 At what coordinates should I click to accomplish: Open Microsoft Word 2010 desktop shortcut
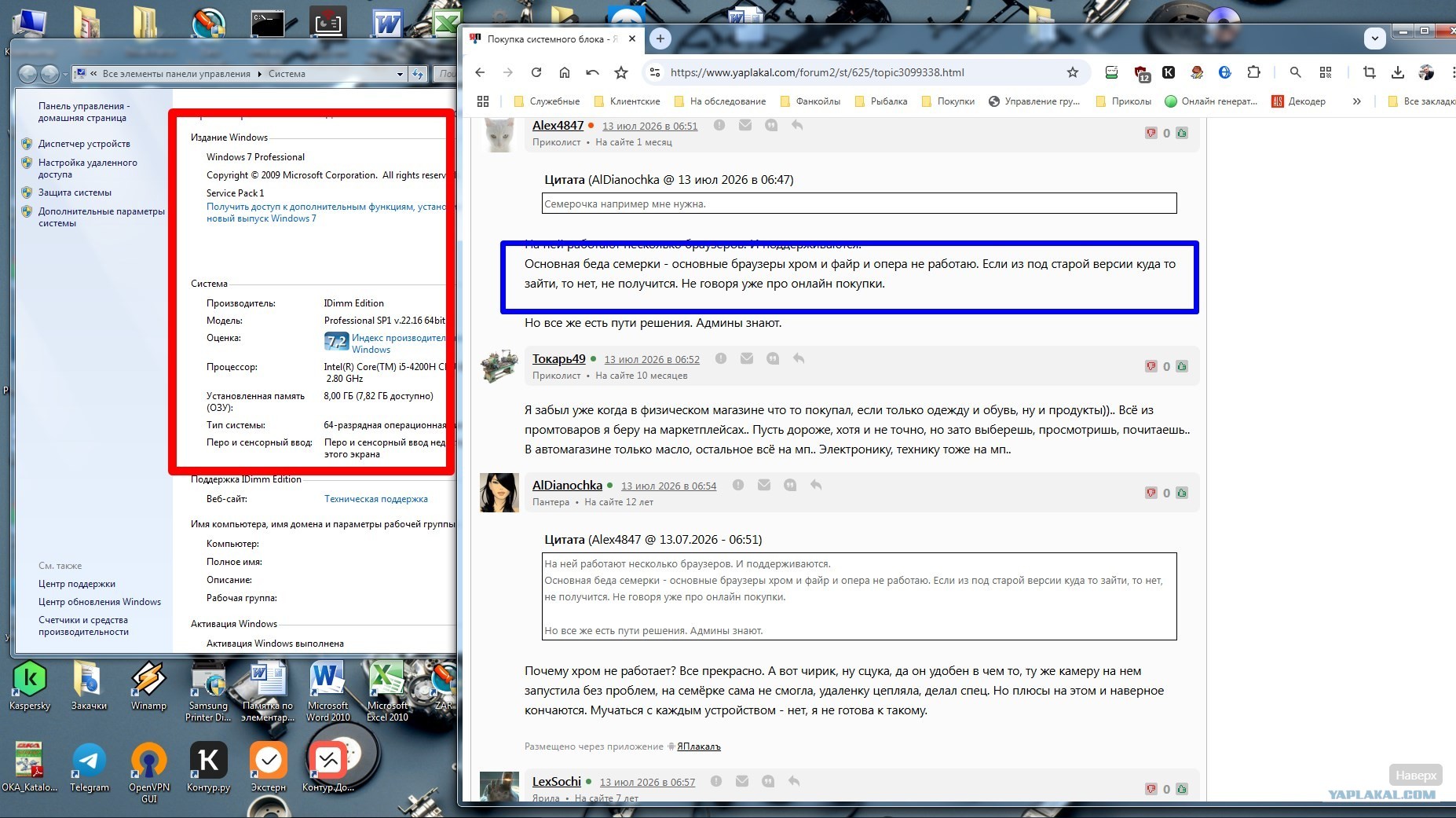327,691
